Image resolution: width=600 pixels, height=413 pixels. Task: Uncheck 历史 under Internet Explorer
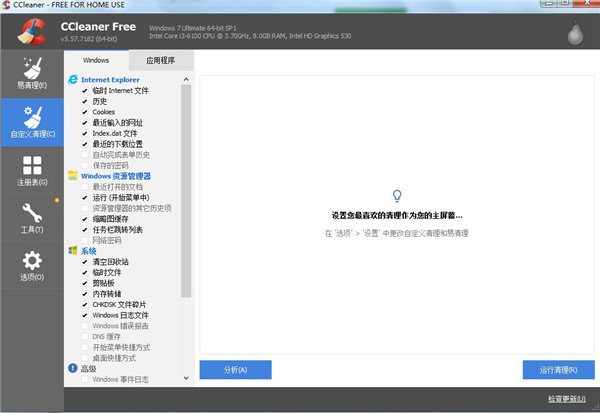click(x=85, y=101)
